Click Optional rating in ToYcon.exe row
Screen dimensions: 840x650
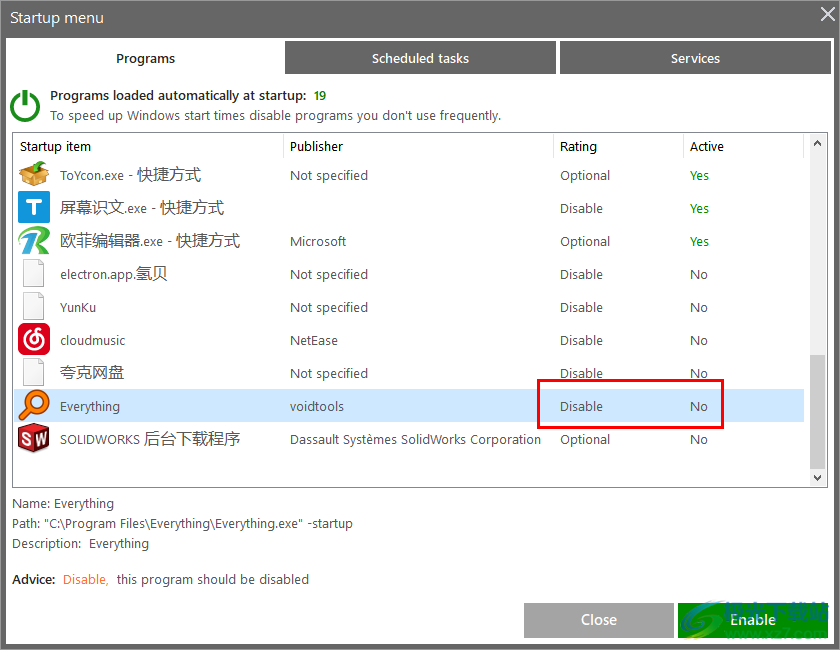584,175
